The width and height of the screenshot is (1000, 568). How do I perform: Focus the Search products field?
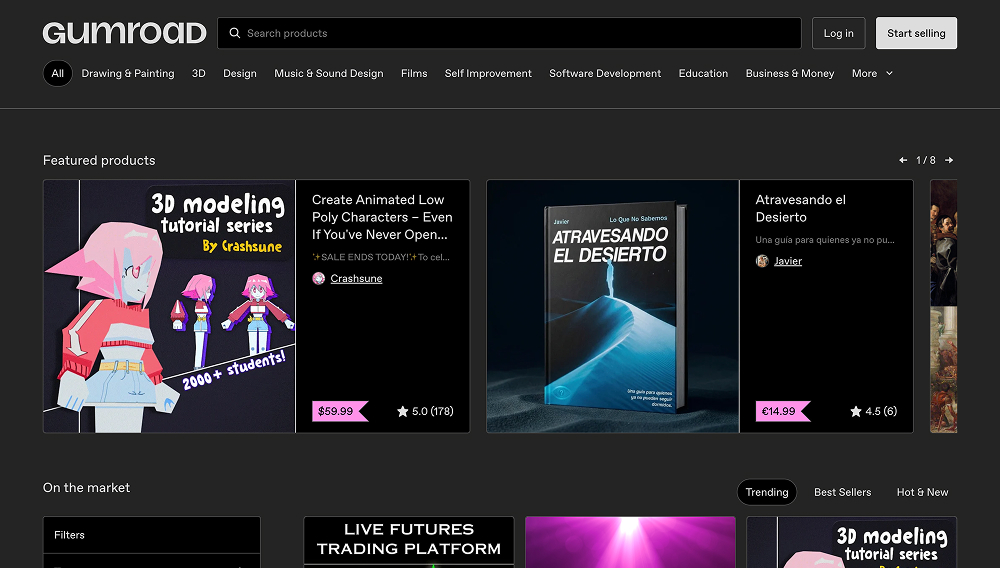(509, 33)
